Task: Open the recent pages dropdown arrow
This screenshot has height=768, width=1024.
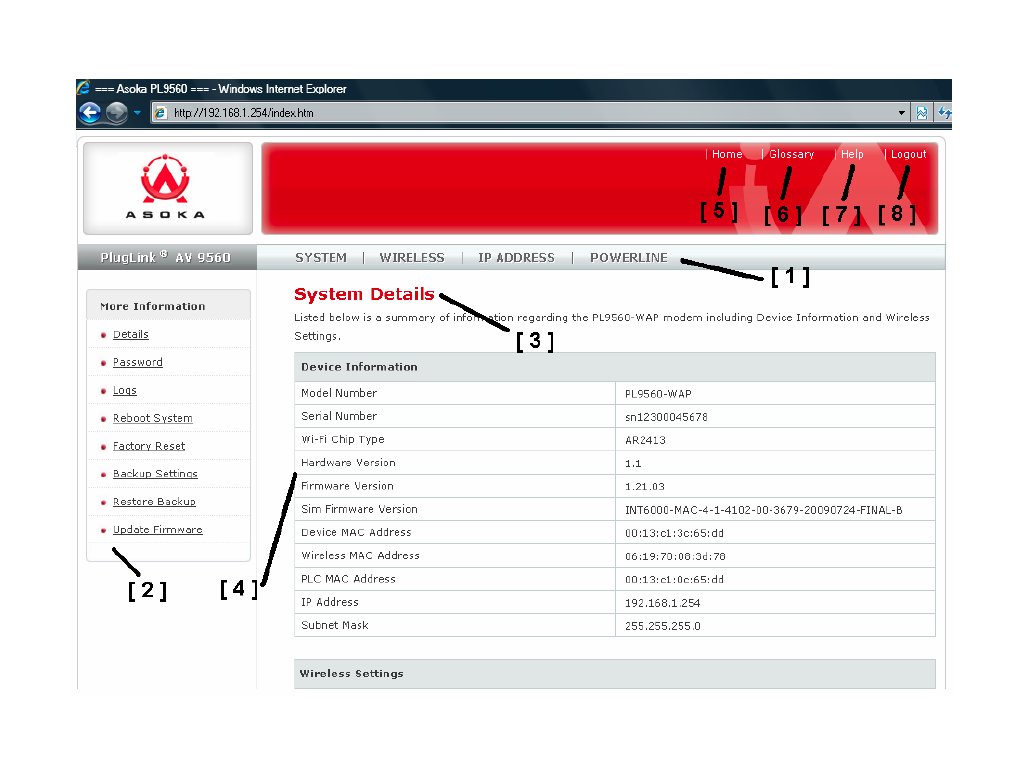Action: 137,113
